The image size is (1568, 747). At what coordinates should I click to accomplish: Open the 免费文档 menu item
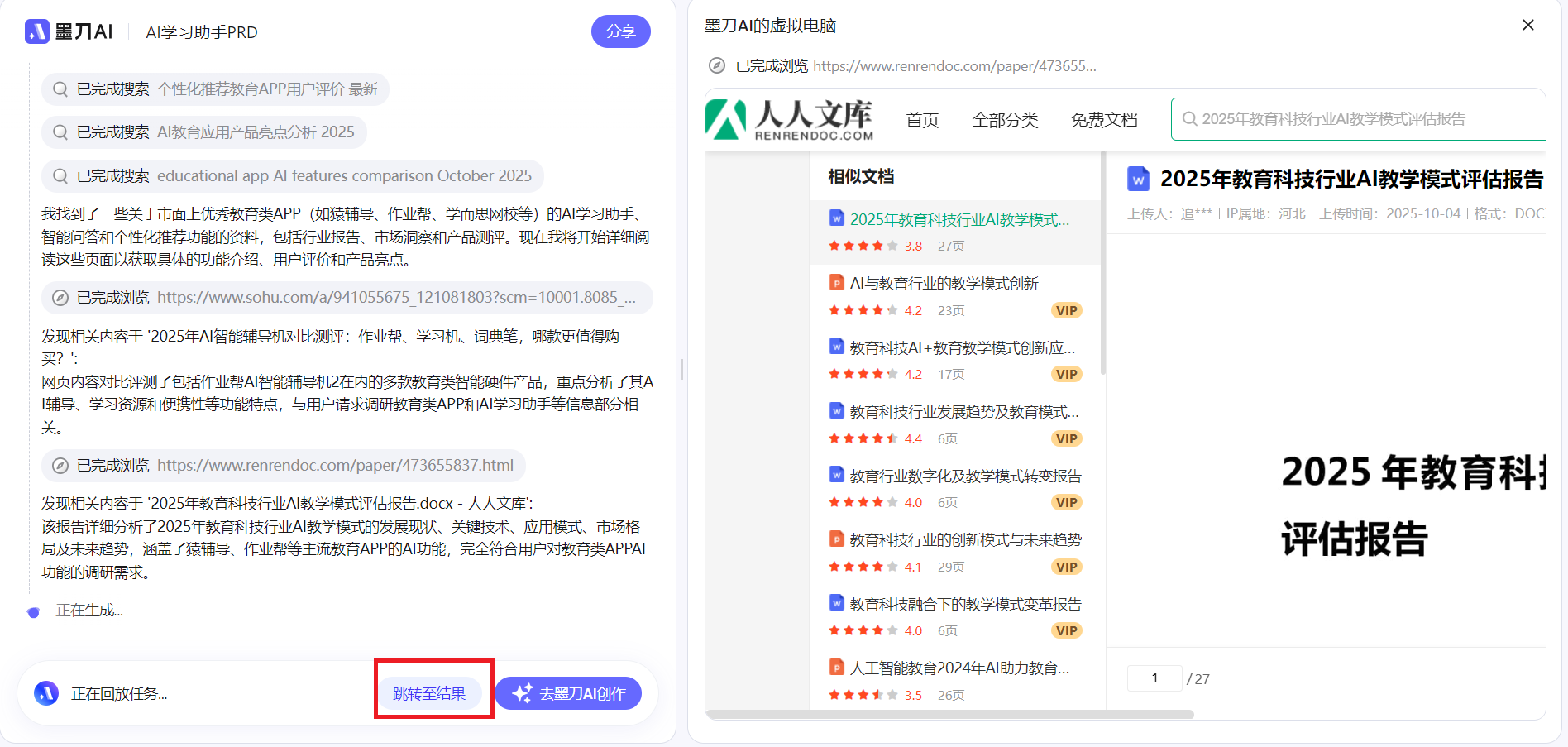pos(1104,120)
